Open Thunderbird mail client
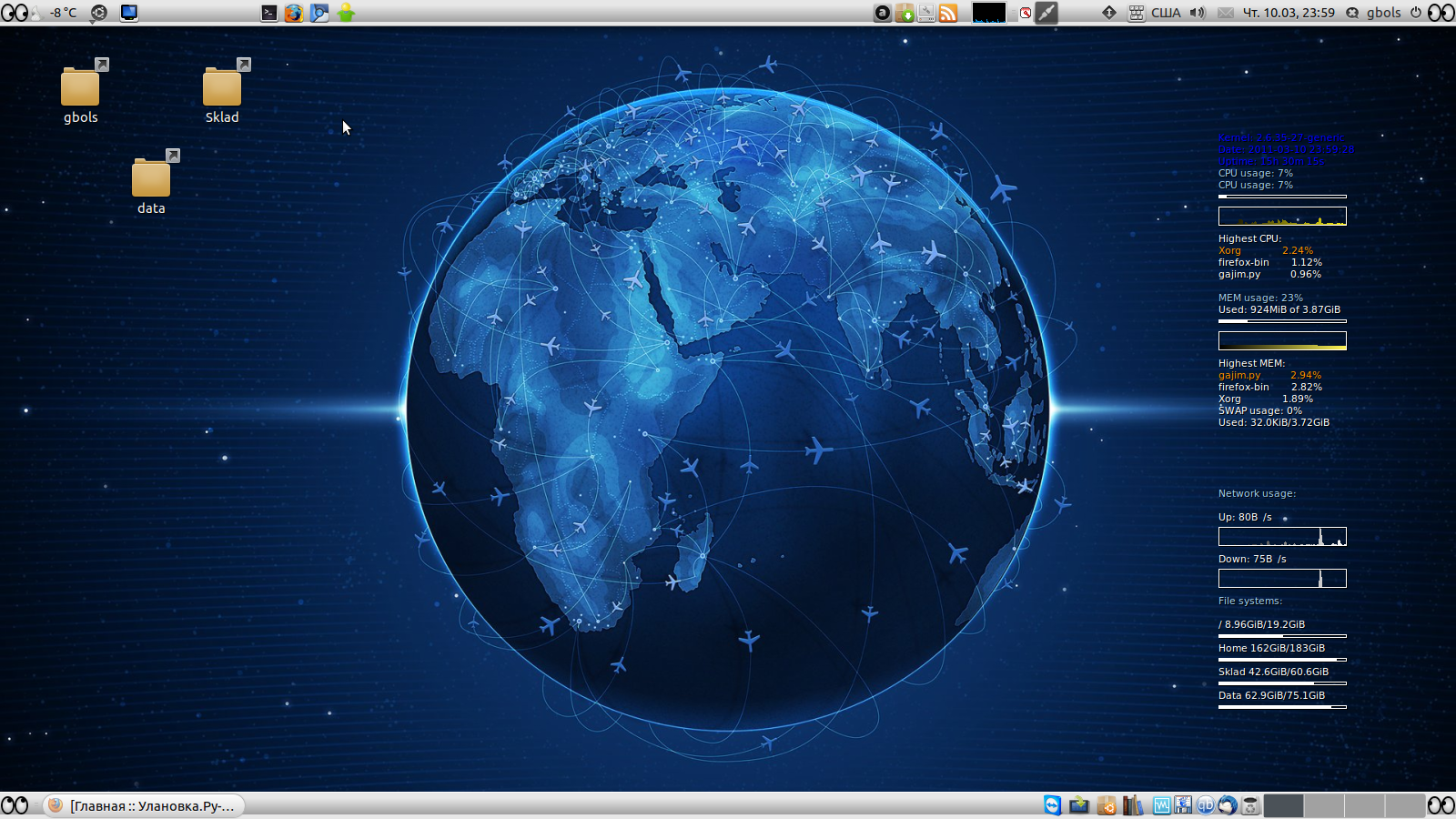The image size is (1456, 819). click(1228, 805)
